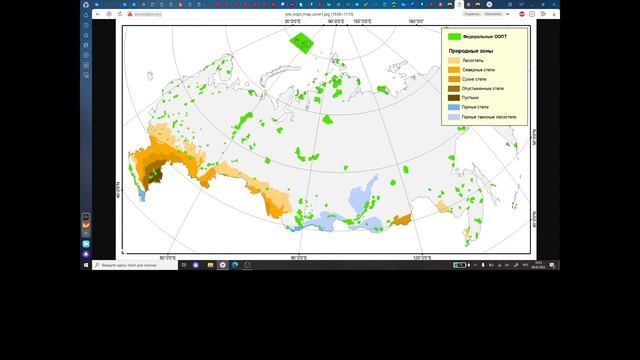This screenshot has width=640, height=360.
Task: Click the 'Сухие степи' legend label
Action: point(474,79)
